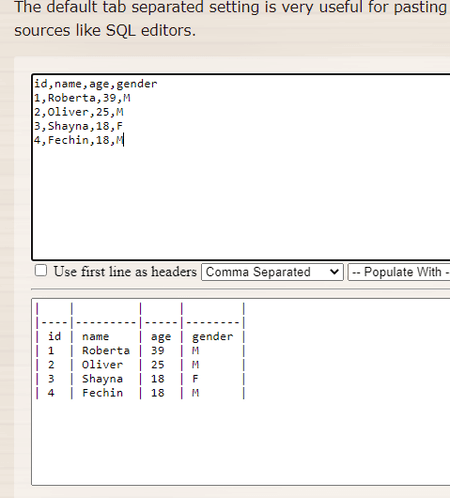This screenshot has width=450, height=498.
Task: Click the age value '25' in output
Action: [x=157, y=365]
